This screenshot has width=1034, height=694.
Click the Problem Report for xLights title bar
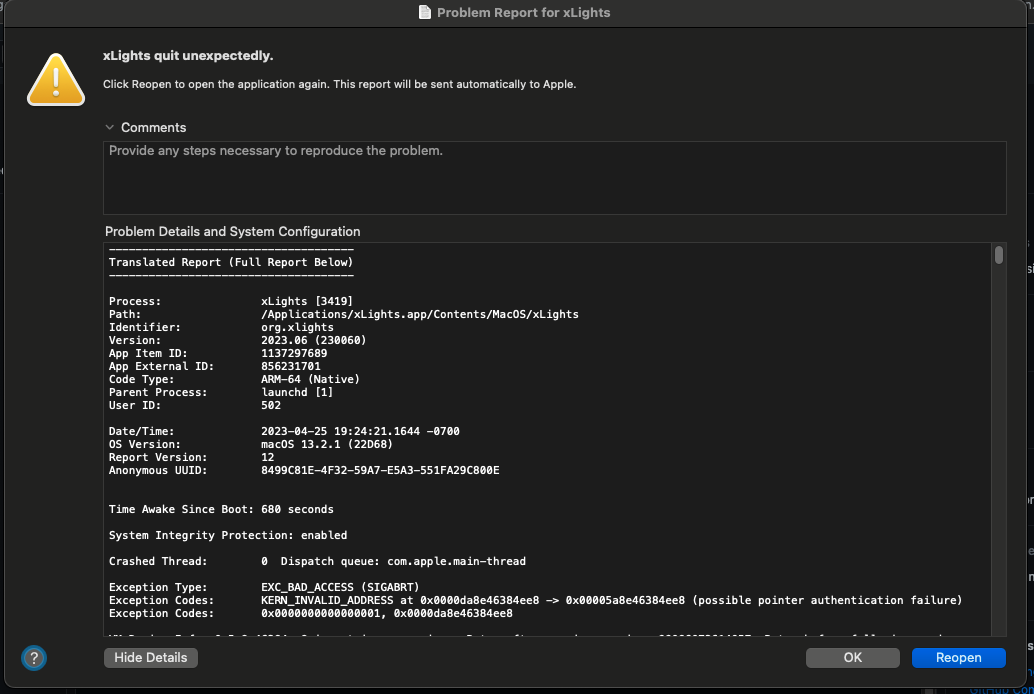tap(517, 13)
